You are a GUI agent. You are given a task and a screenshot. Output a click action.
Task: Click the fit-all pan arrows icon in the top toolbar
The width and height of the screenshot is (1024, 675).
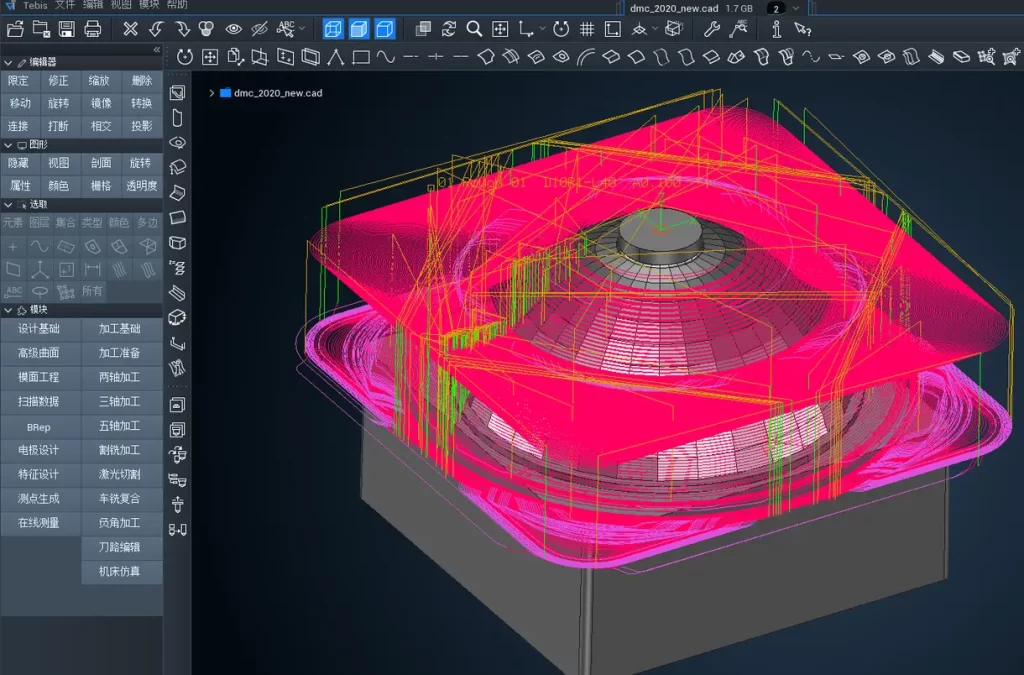[x=500, y=29]
